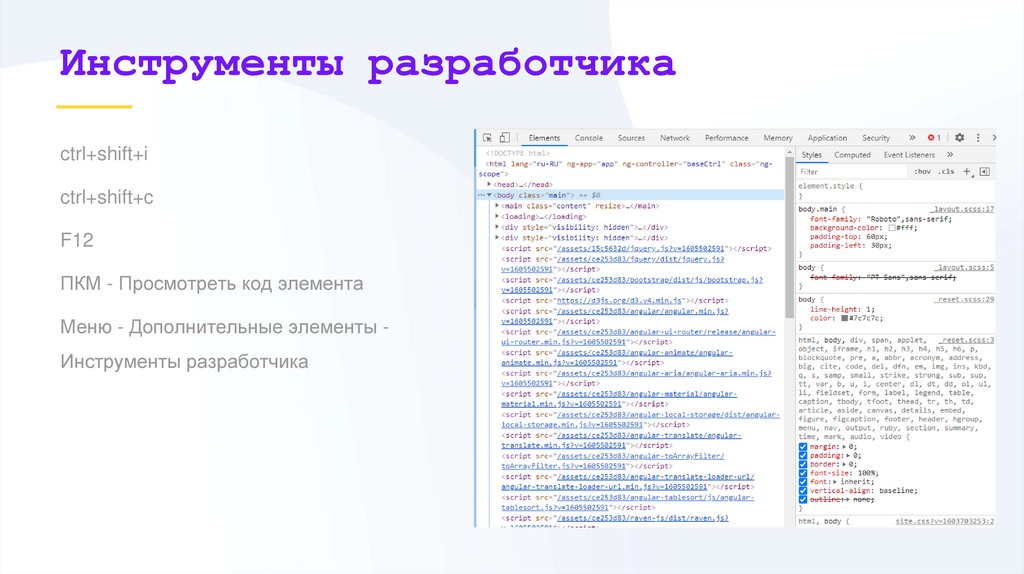Show more main tabs with the double chevron
Screen dimensions: 1024x574
pos(912,138)
